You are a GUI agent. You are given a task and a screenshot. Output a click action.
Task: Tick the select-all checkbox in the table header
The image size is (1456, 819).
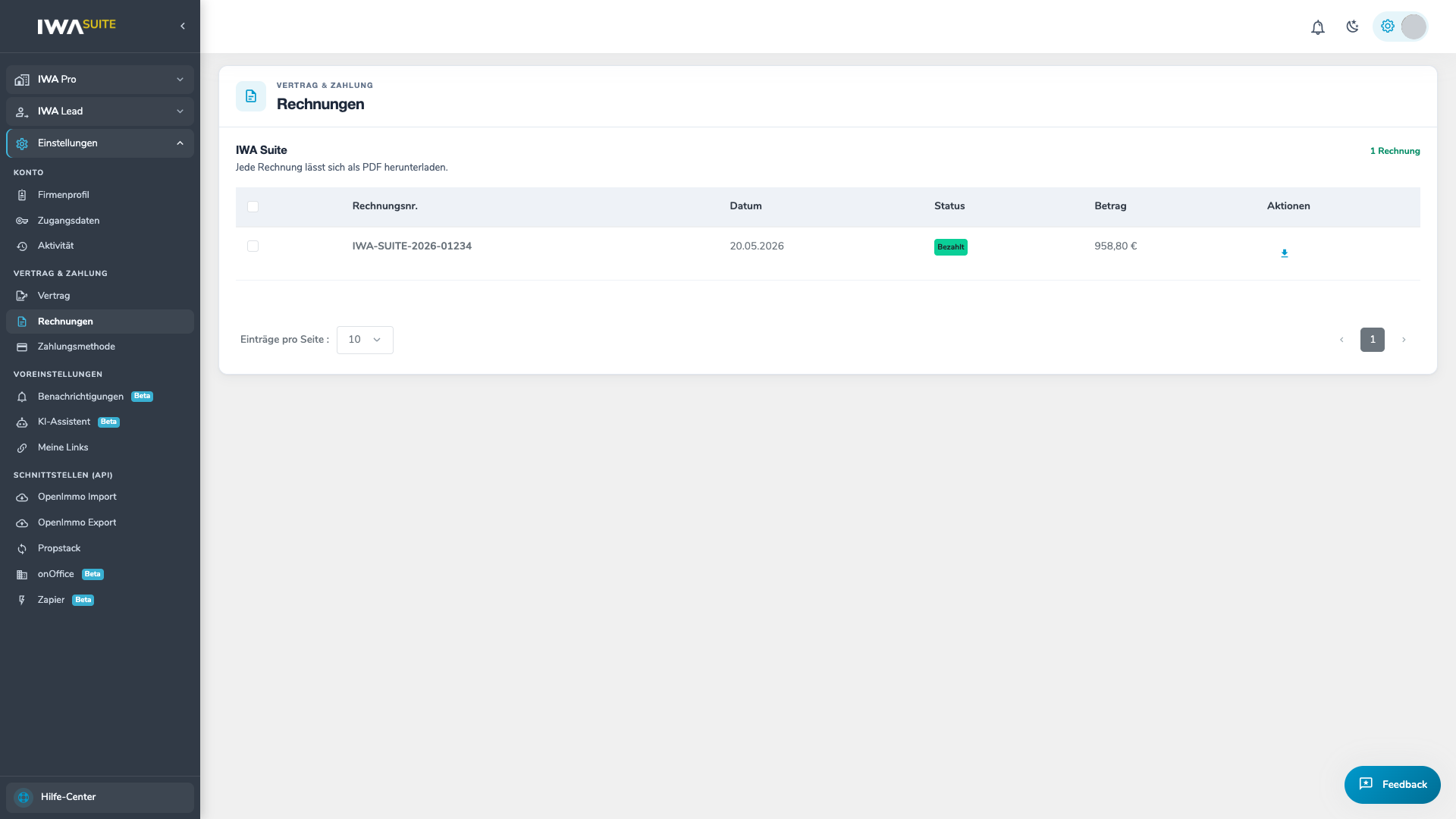253,206
